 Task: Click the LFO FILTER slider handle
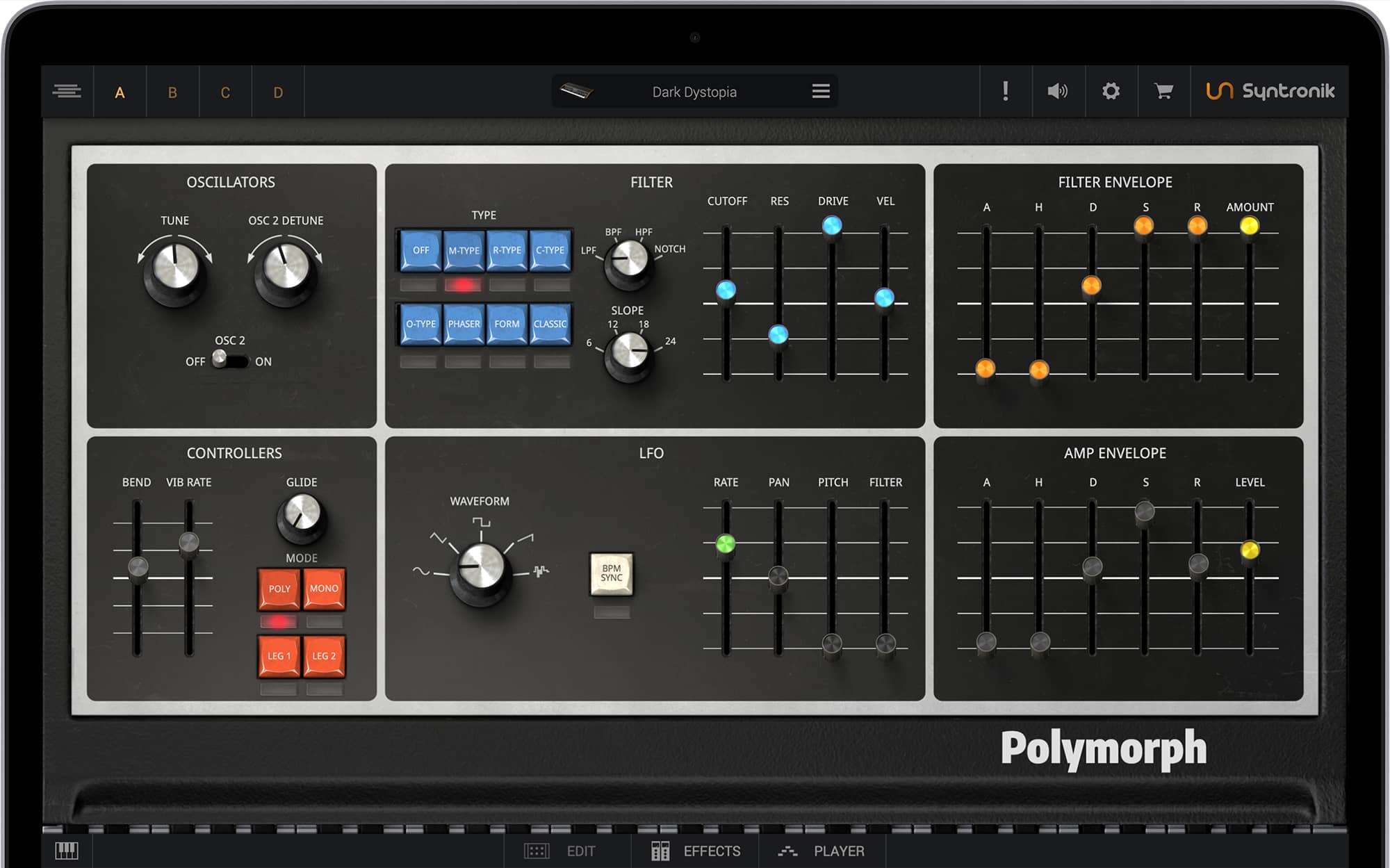[885, 644]
